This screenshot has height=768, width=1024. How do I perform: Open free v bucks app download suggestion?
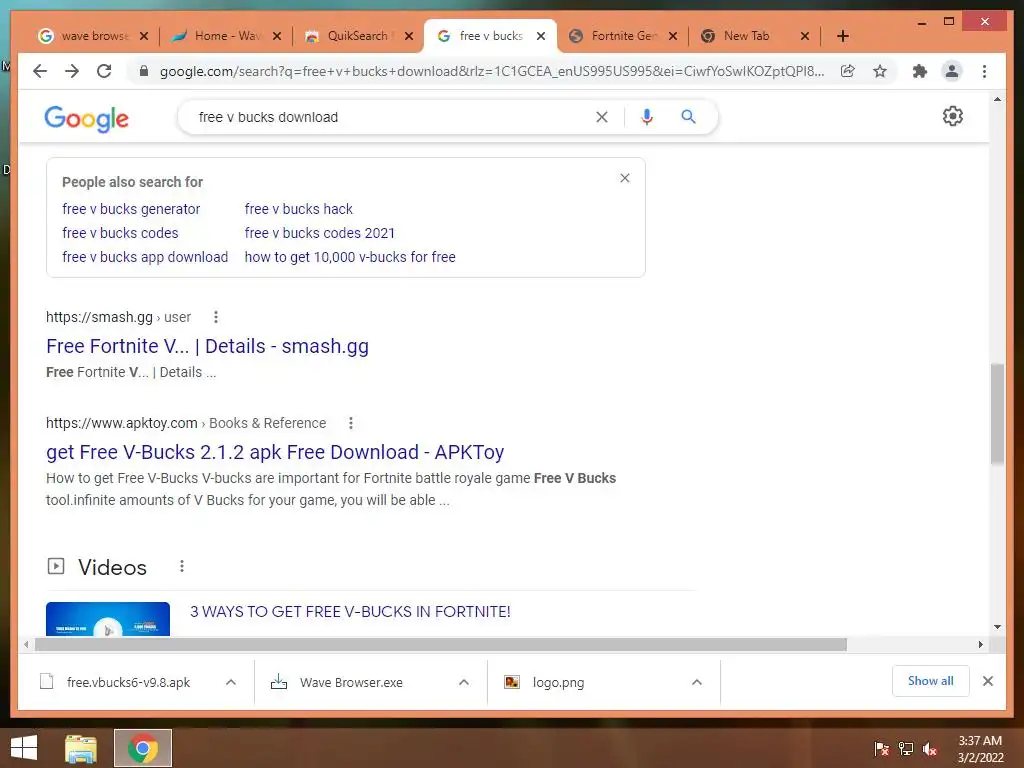tap(145, 257)
